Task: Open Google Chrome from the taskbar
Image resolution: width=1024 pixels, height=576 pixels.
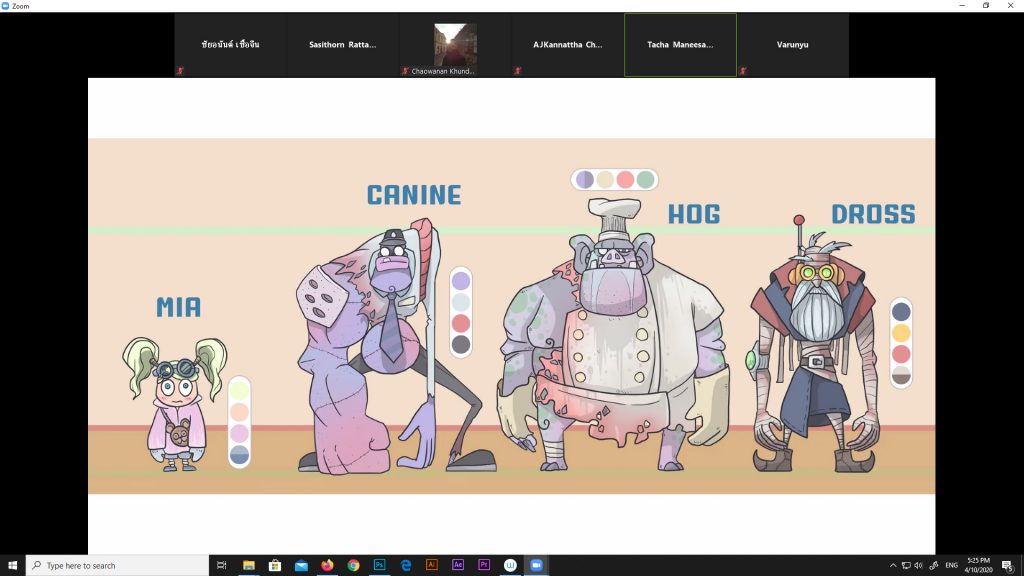Action: click(x=353, y=565)
